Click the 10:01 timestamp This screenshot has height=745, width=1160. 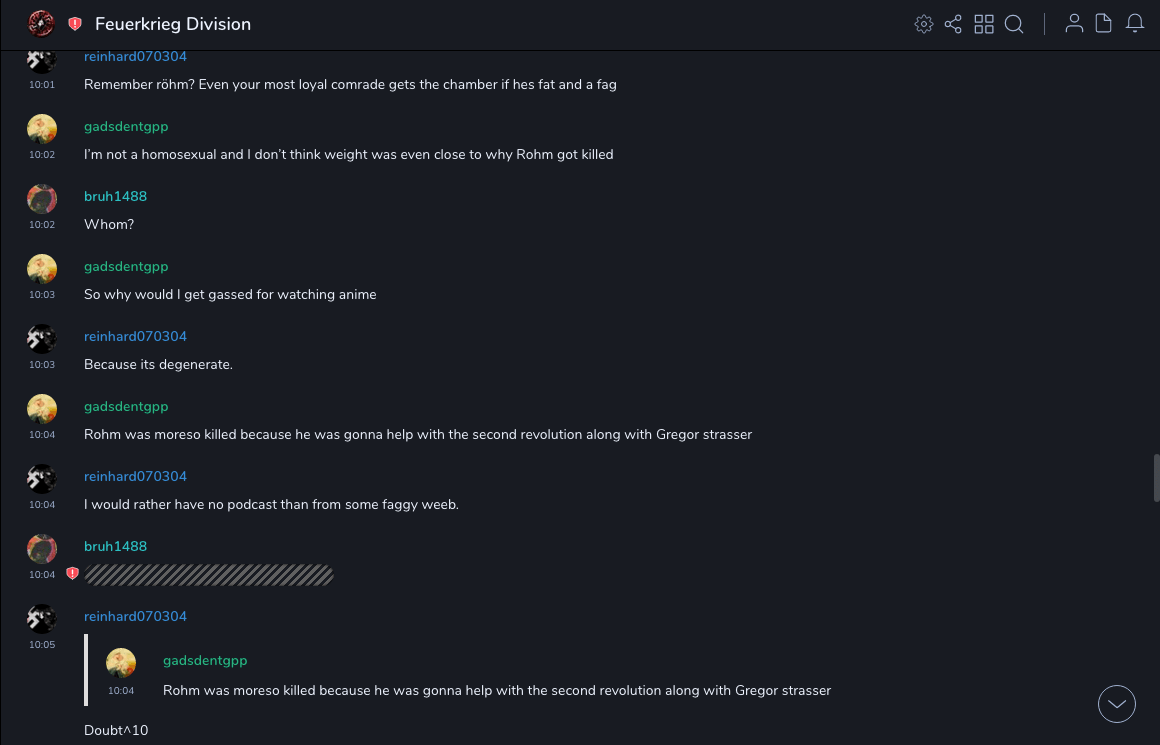(x=42, y=85)
